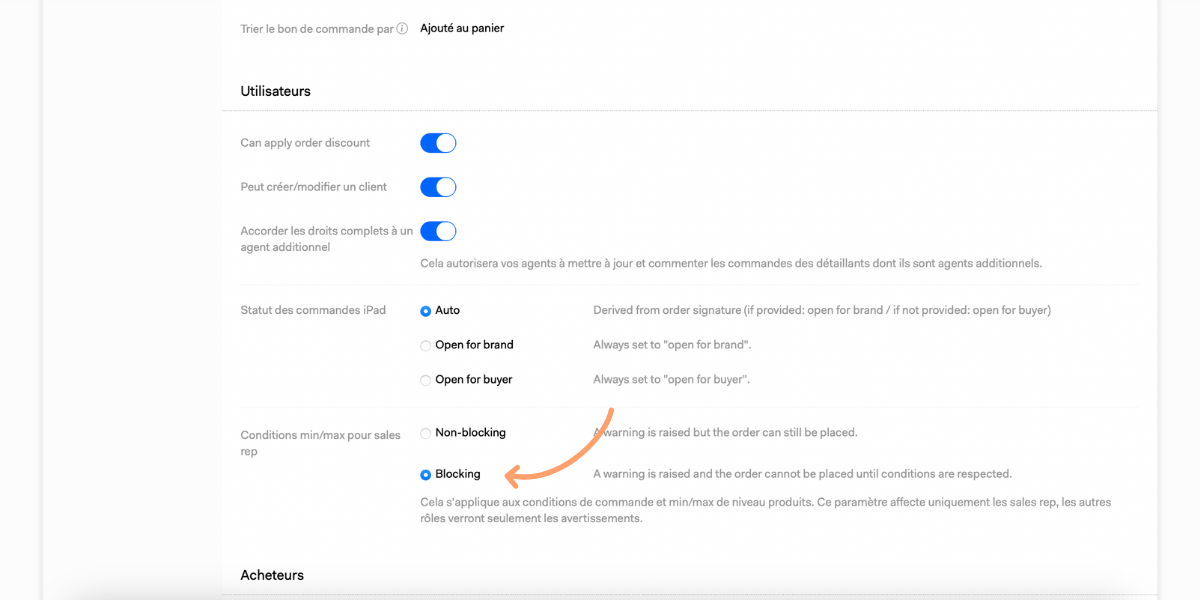Click the info icon beside 'Trier le bon de commande par'
Image resolution: width=1200 pixels, height=600 pixels.
(402, 29)
